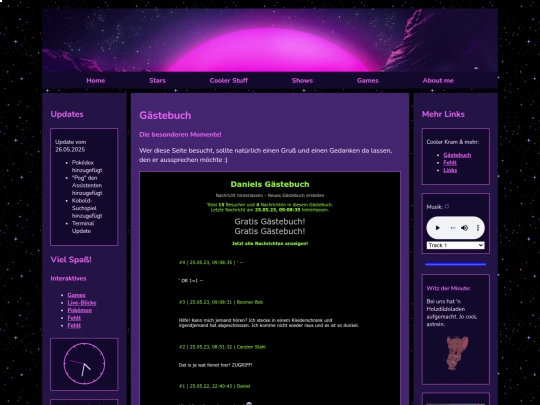Open the Pokémon sidebar link
This screenshot has width=540, height=405.
coord(80,310)
